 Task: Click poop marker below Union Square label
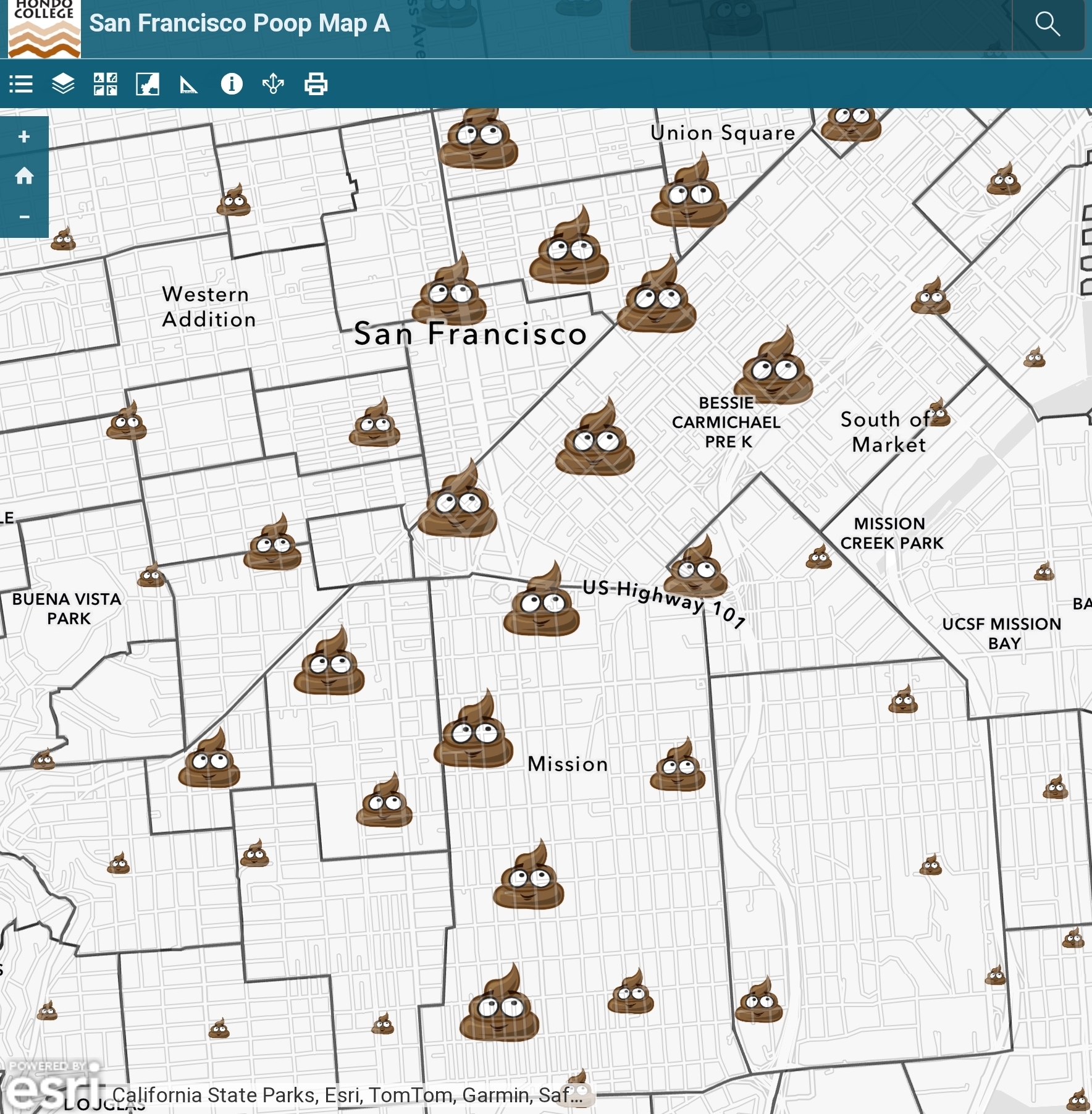point(689,192)
